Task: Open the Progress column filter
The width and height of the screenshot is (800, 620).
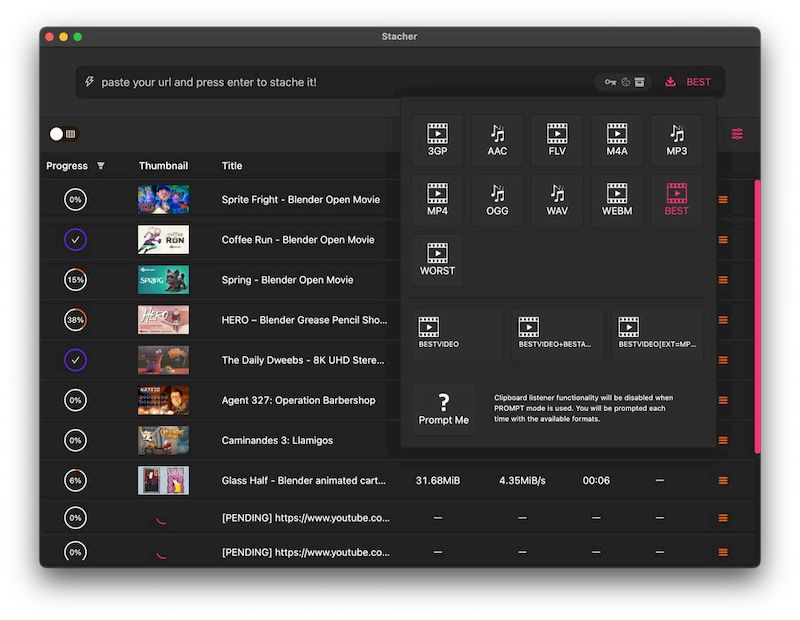Action: click(x=100, y=165)
